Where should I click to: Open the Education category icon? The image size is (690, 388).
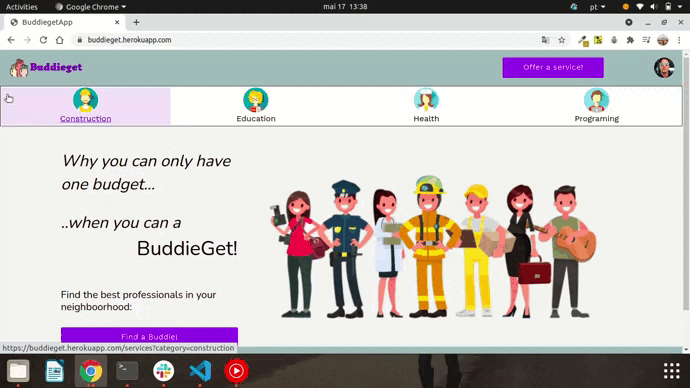[x=256, y=99]
